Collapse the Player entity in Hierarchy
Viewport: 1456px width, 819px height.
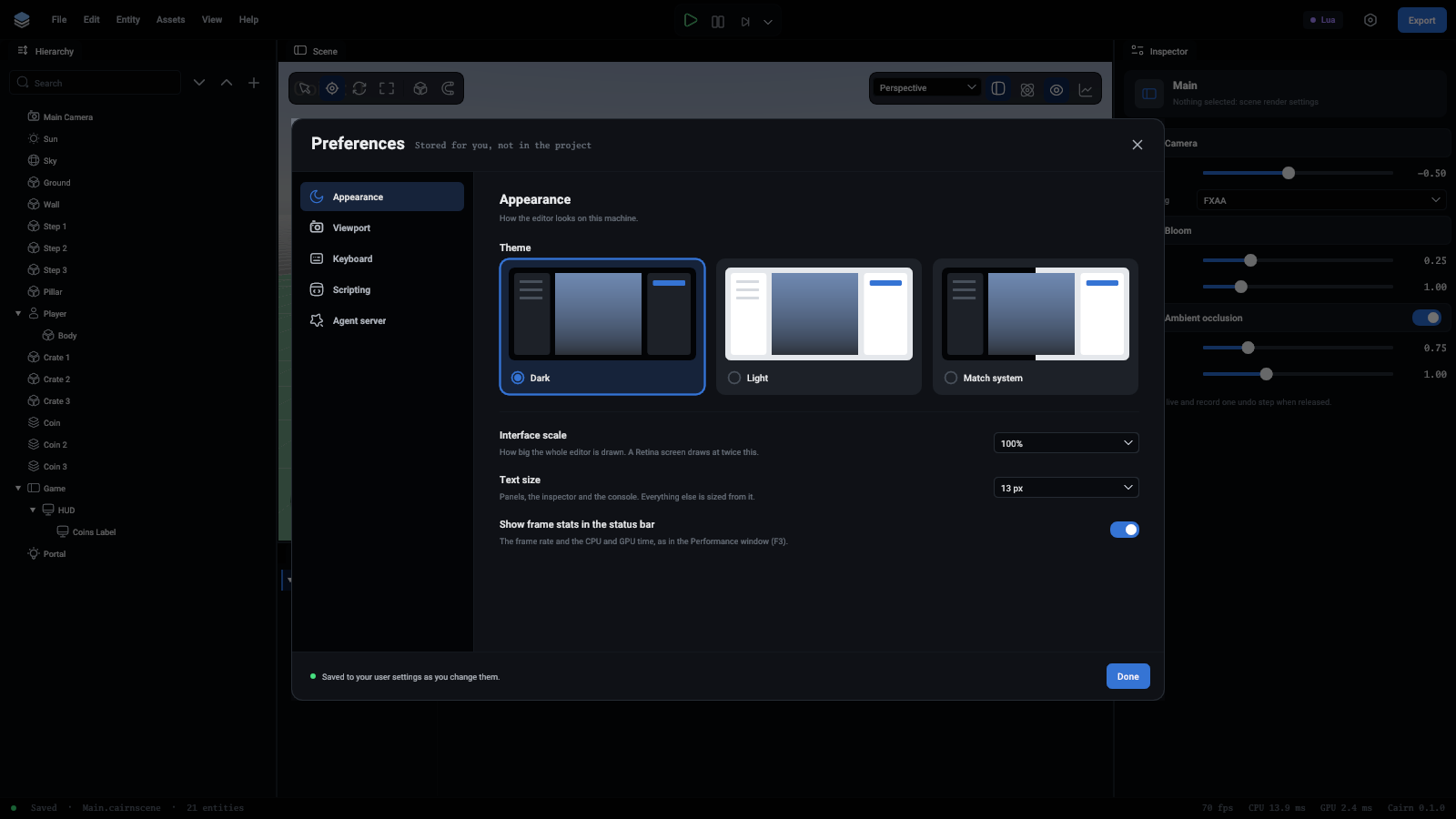coord(18,314)
